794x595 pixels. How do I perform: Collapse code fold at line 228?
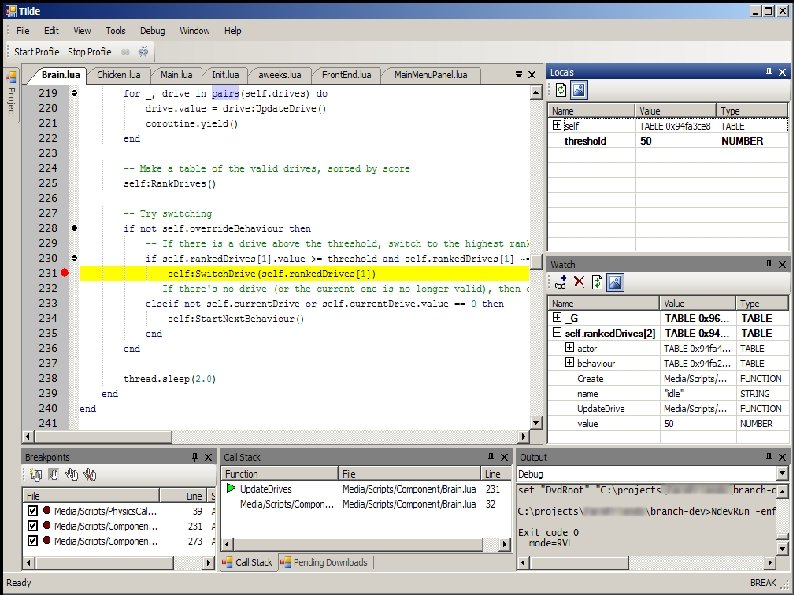coord(74,228)
